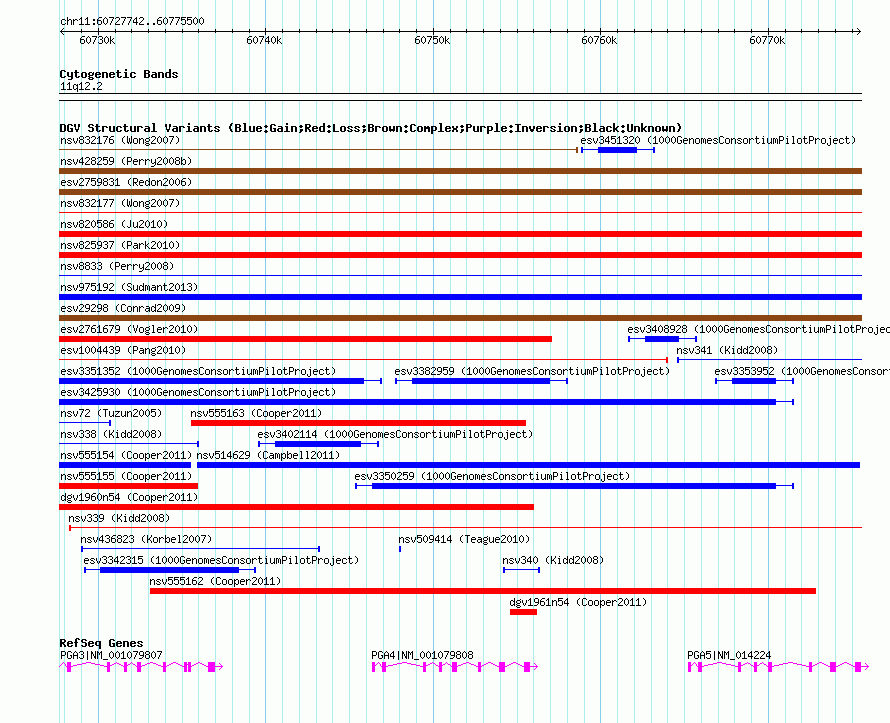Open dgv1961n54 (Cooper2011) label
Image resolution: width=890 pixels, height=723 pixels.
[x=578, y=602]
